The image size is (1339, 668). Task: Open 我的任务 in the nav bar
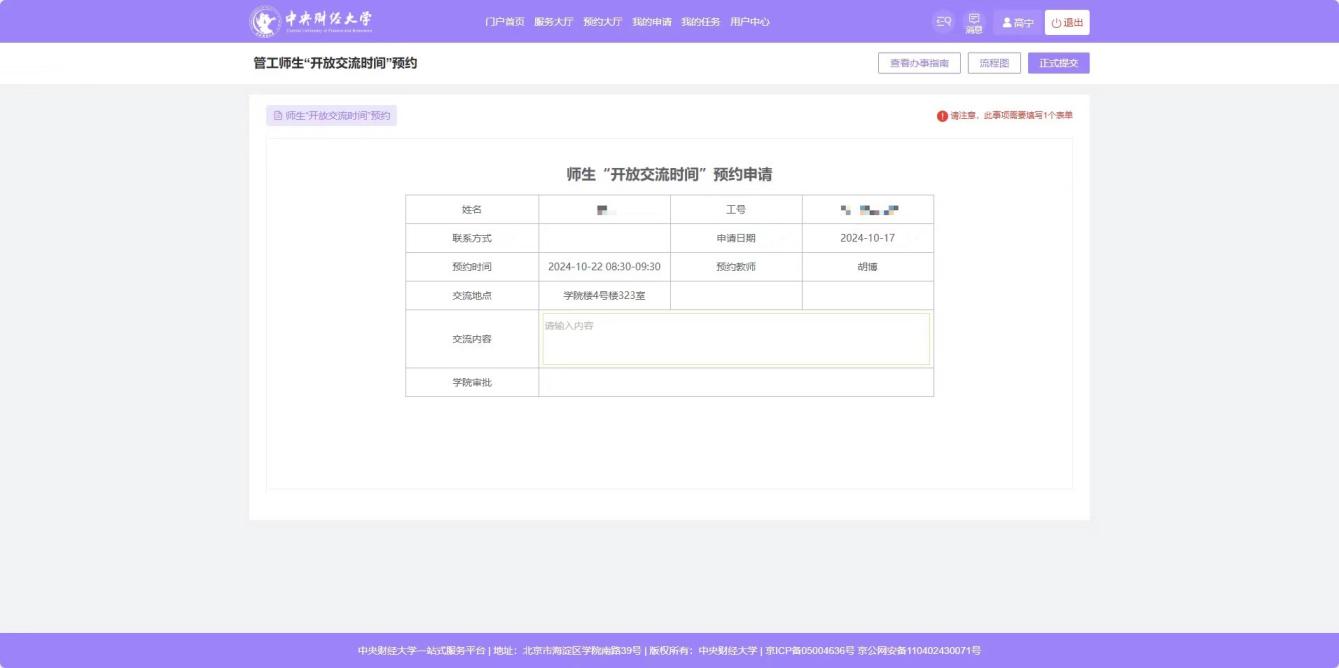(700, 22)
